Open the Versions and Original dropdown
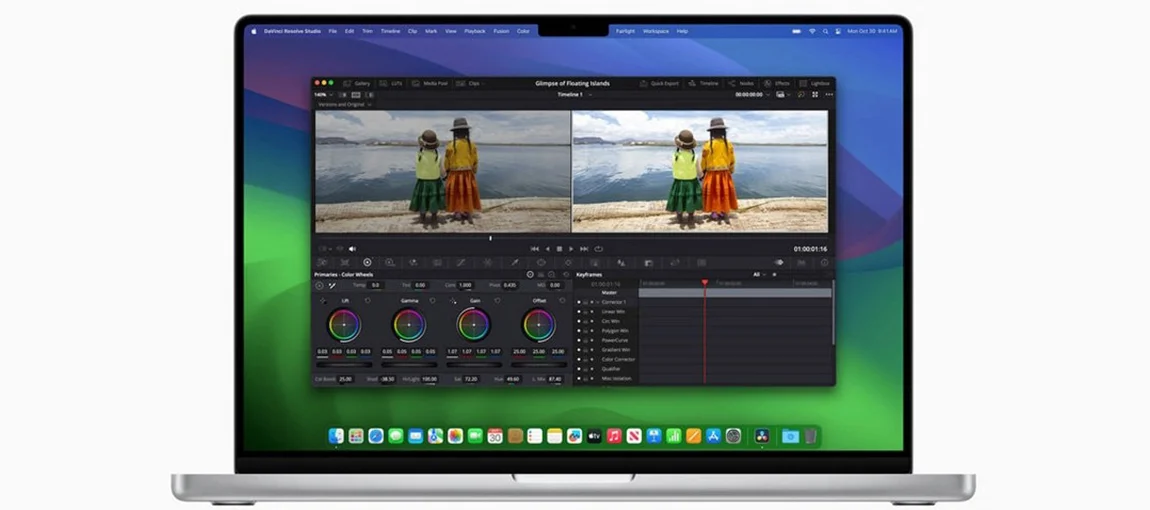Screen dimensions: 1150x510 345,104
